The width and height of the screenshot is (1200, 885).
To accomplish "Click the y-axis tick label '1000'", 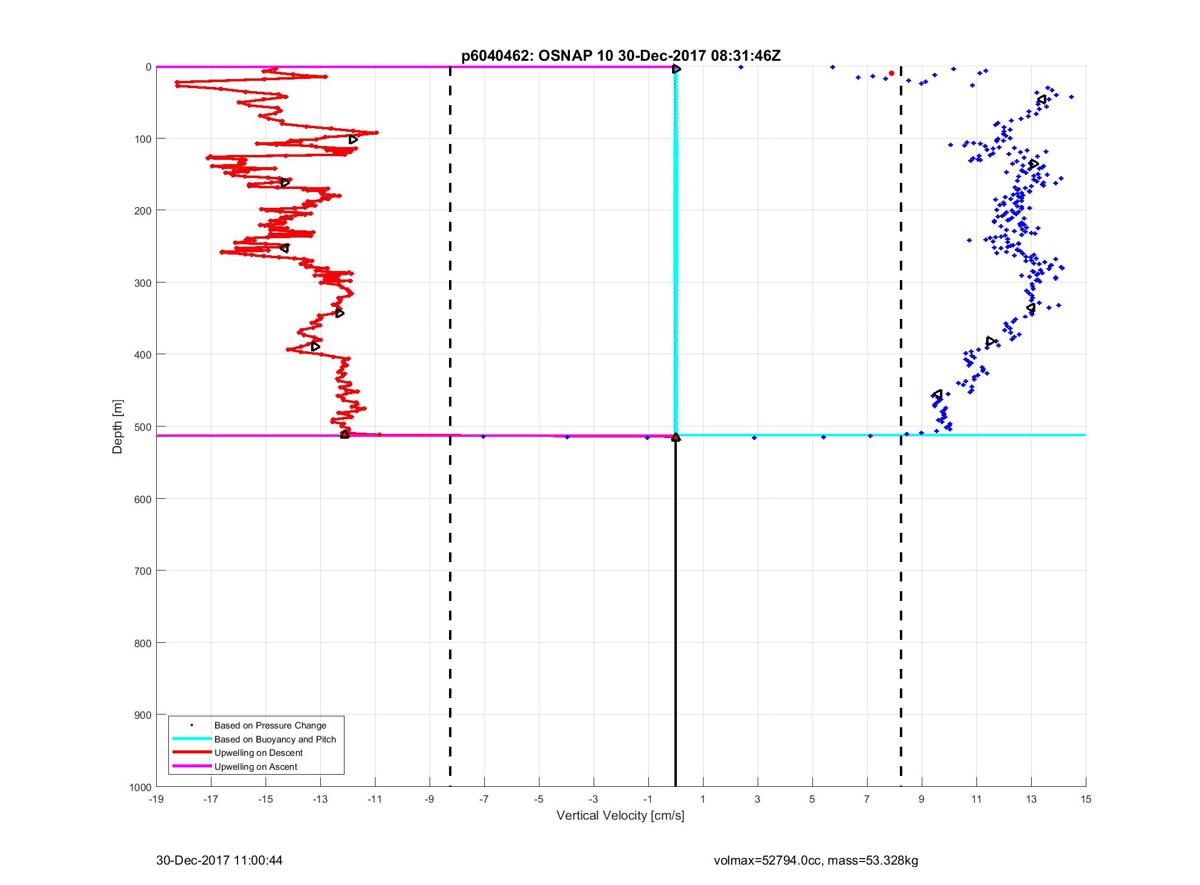I will 139,787.
